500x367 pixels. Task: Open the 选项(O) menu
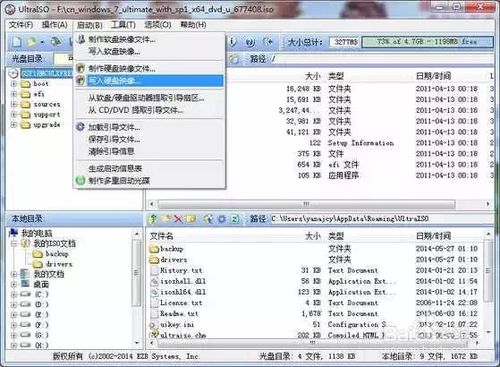tap(158, 25)
